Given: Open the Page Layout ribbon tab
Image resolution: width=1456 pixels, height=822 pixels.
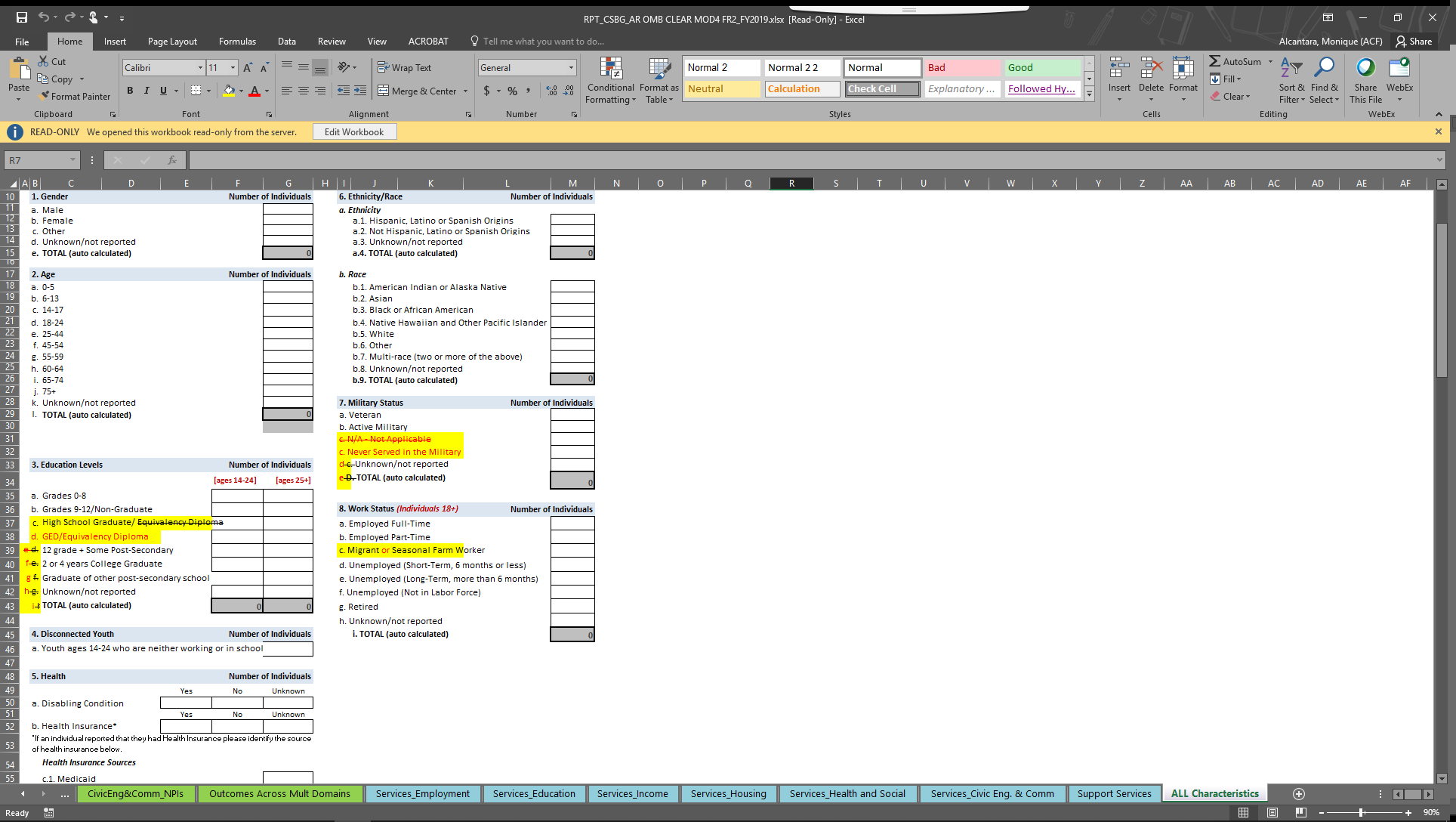Looking at the screenshot, I should [172, 42].
